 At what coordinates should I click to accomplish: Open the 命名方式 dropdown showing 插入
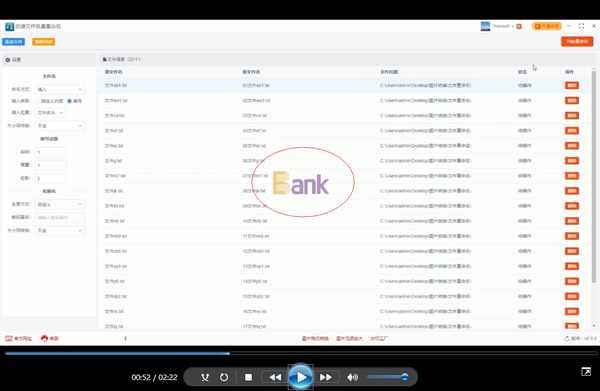pos(60,89)
